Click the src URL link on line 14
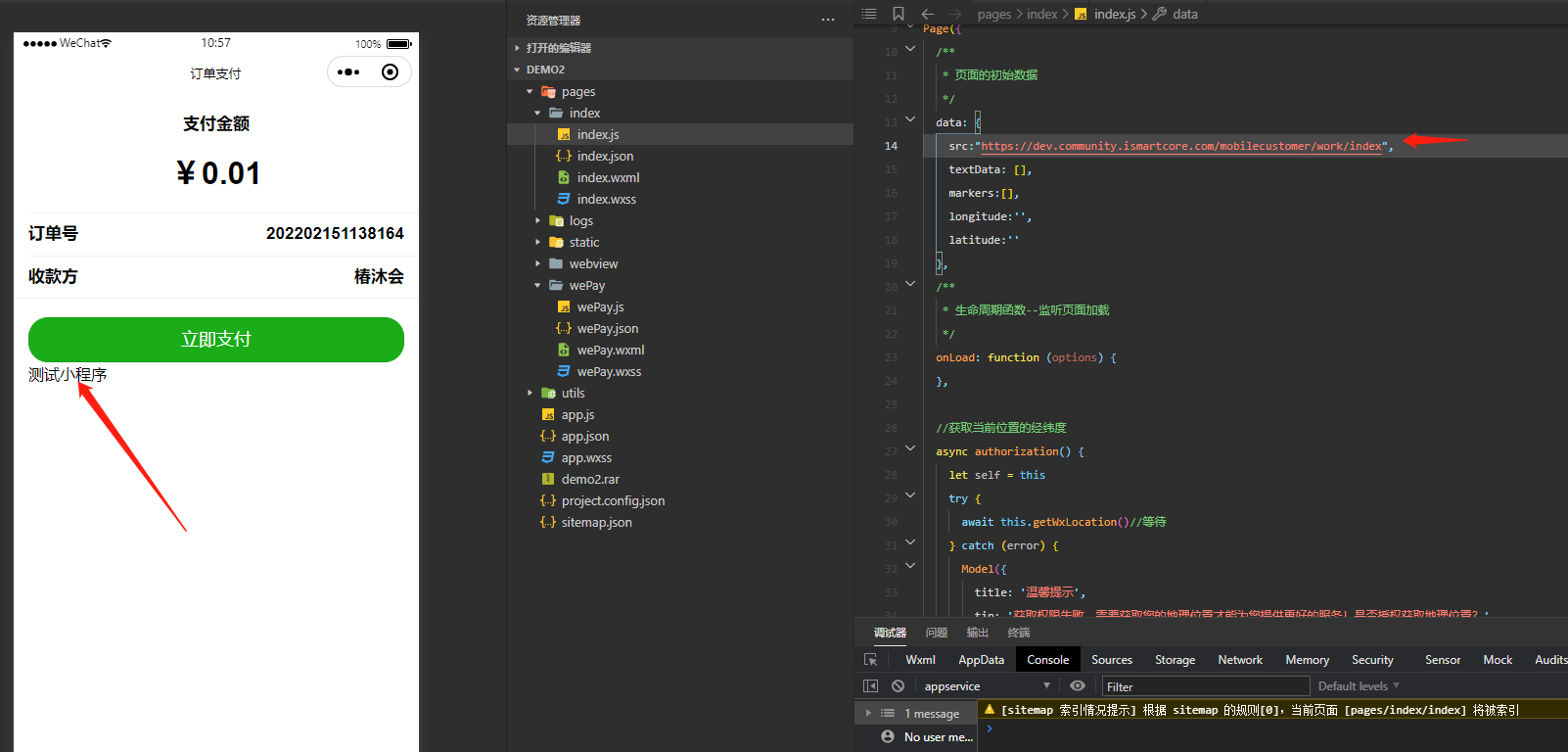 (x=1181, y=146)
